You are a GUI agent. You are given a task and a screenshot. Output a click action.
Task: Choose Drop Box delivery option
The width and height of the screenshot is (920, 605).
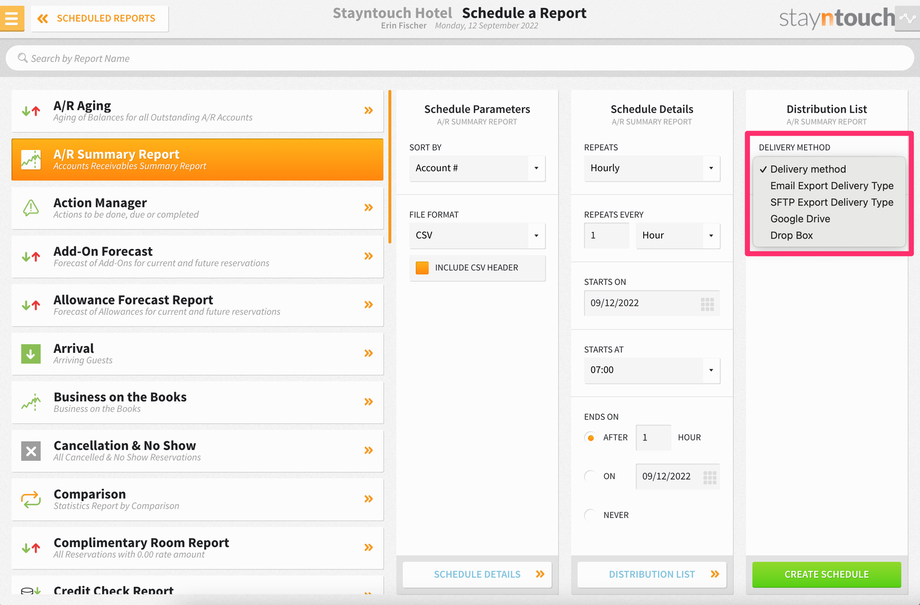click(x=829, y=235)
